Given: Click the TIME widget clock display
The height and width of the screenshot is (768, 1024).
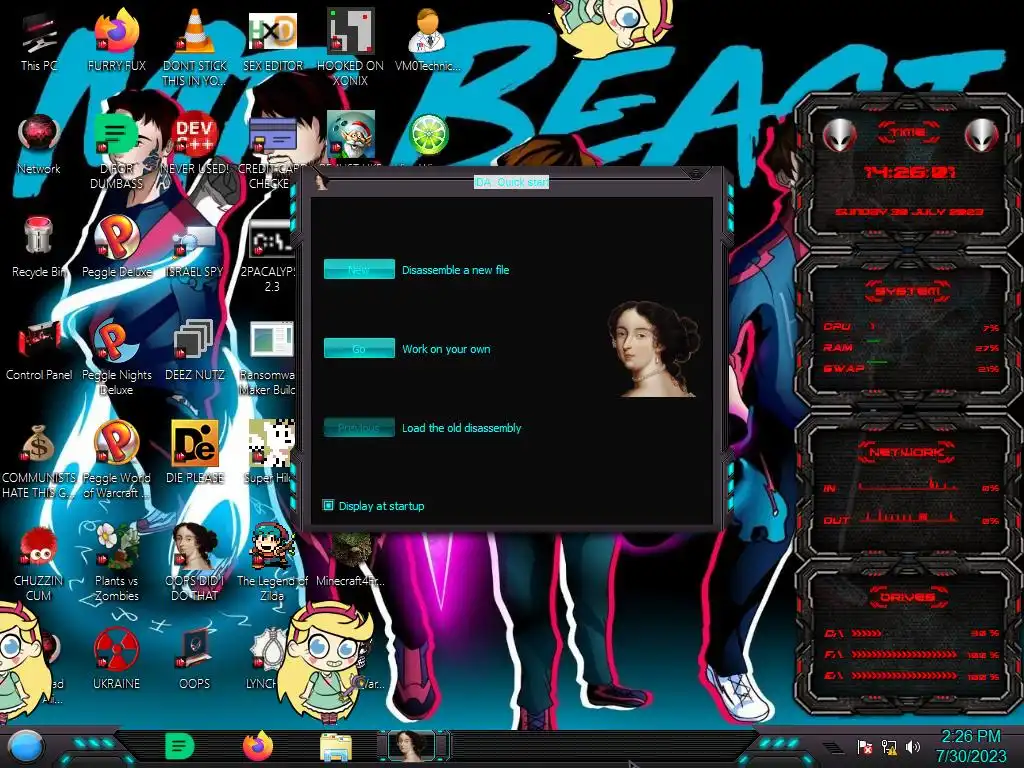Looking at the screenshot, I should coord(908,172).
